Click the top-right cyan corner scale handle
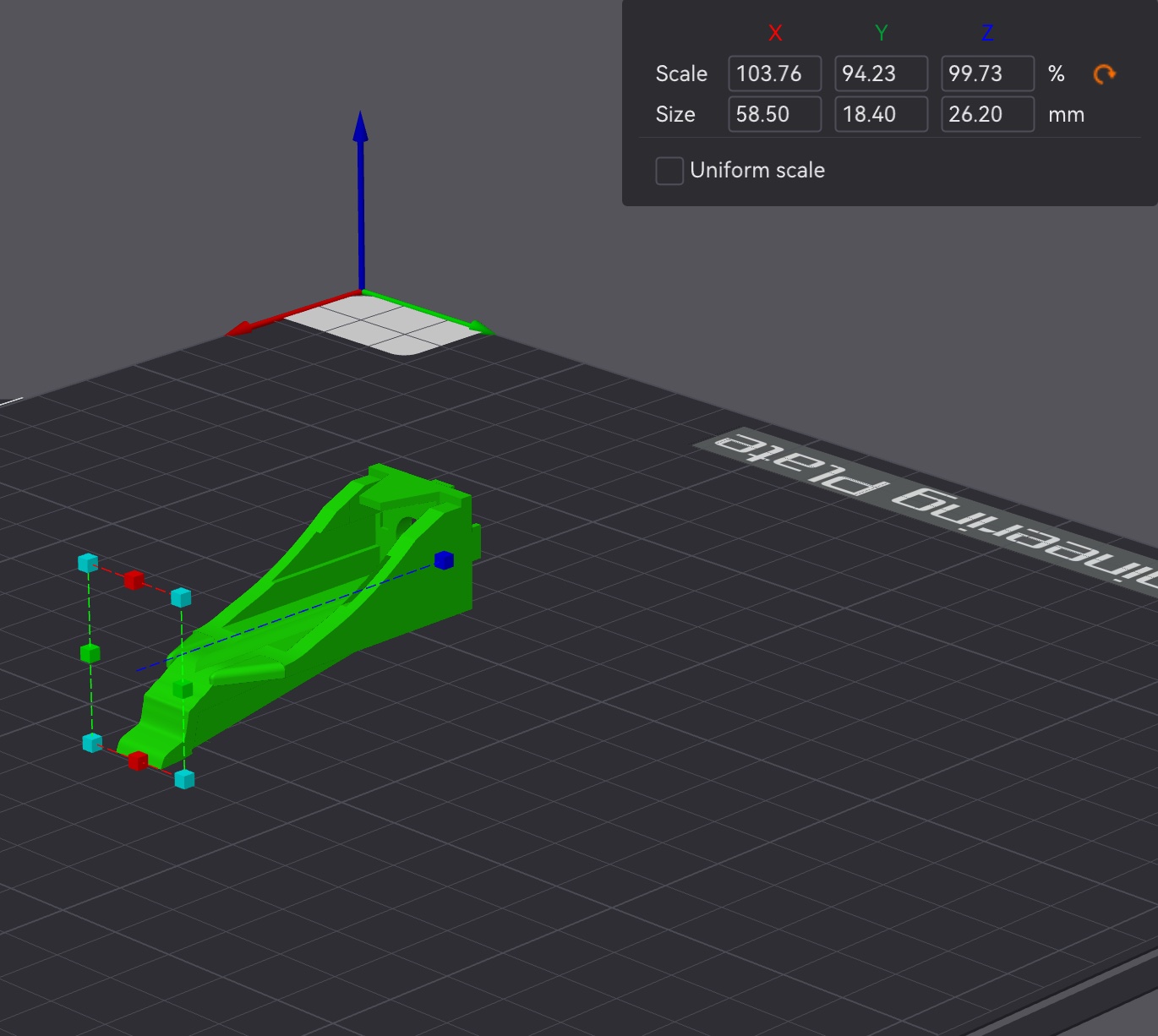 click(181, 597)
